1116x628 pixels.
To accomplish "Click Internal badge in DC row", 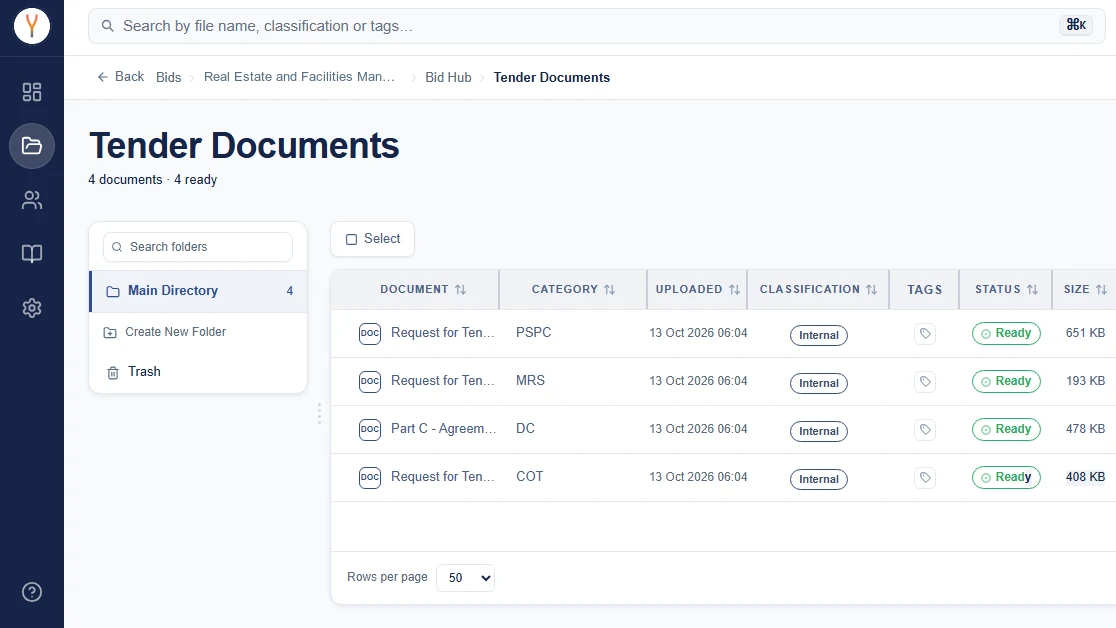I will pyautogui.click(x=818, y=431).
